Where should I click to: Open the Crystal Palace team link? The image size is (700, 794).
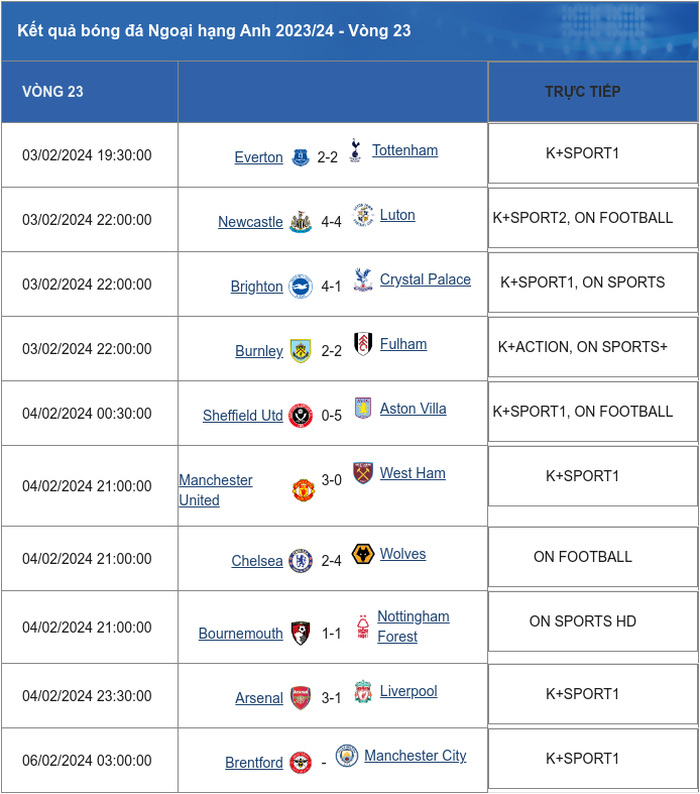click(x=425, y=280)
